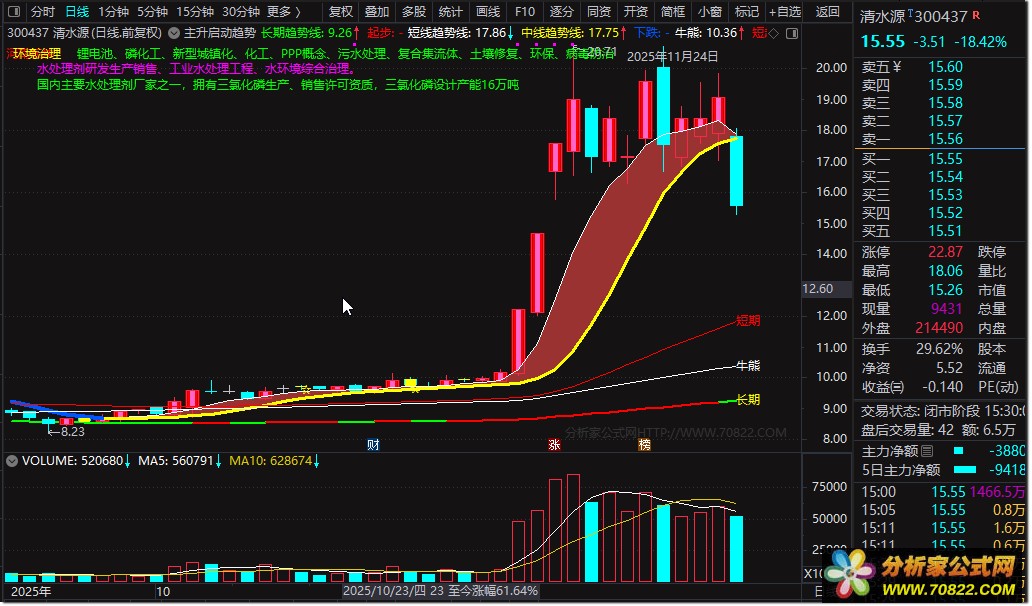Click the diamond icon in indicator bar

[773, 33]
